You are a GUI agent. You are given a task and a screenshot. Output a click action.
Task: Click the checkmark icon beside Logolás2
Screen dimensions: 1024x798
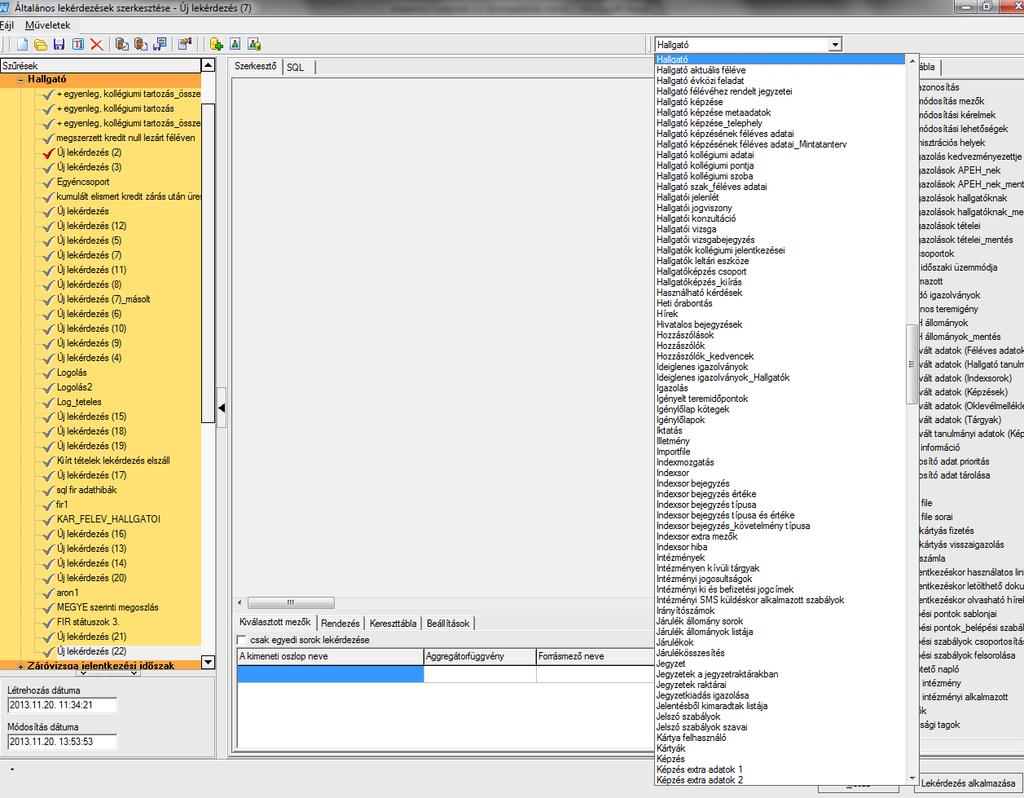tap(48, 388)
